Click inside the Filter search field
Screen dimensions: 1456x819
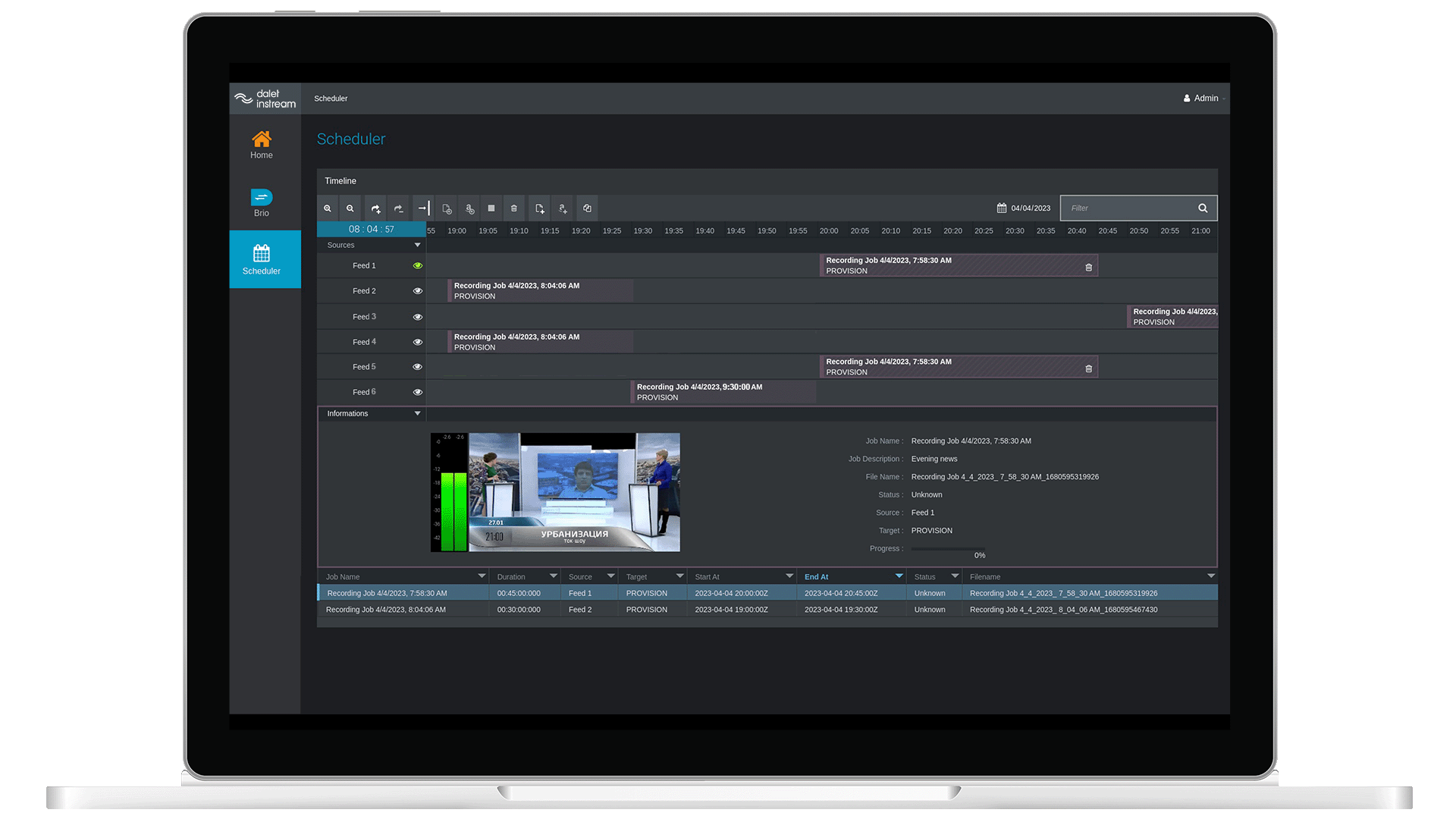tap(1128, 209)
